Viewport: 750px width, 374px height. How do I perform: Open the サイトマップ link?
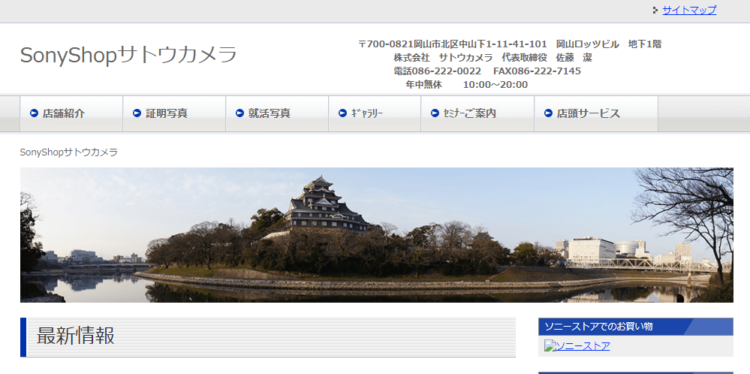(x=689, y=10)
